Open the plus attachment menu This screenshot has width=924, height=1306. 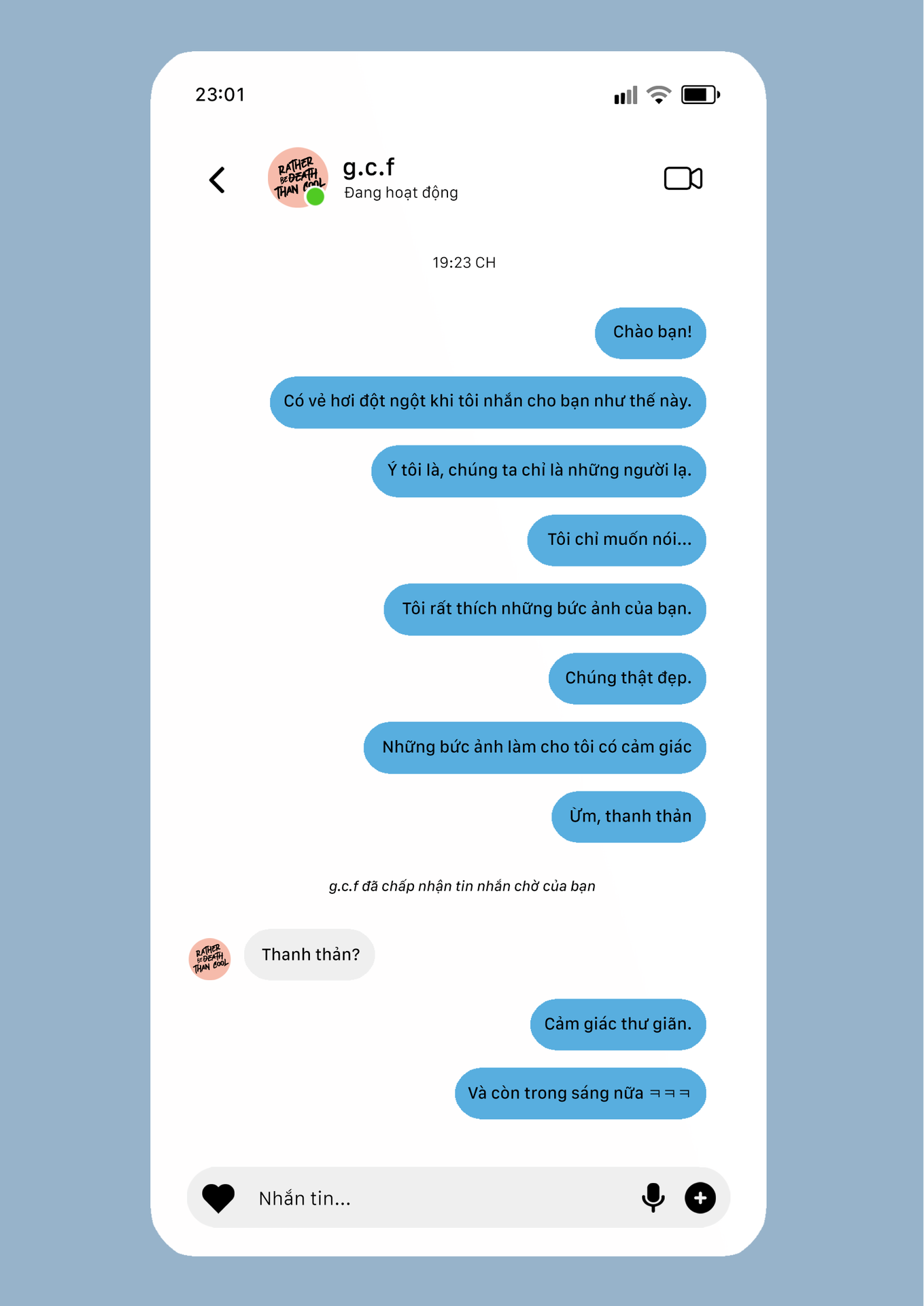point(700,1198)
